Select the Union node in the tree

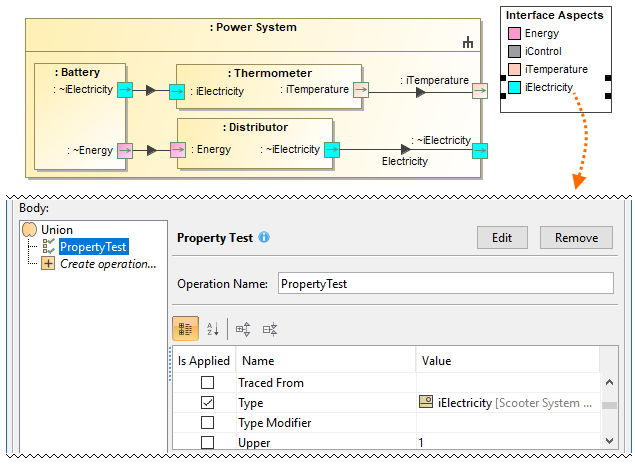(56, 230)
